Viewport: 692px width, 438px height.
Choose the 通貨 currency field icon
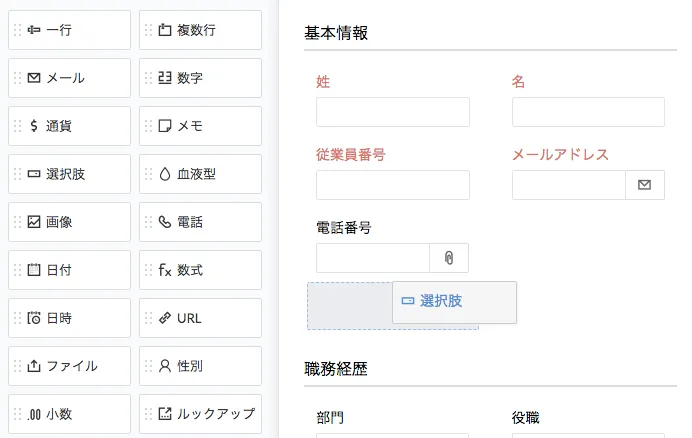pos(34,126)
